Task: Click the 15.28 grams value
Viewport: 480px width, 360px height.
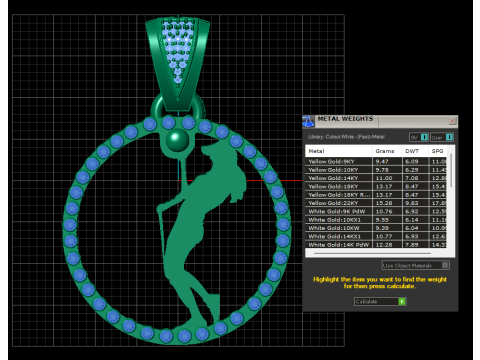Action: pos(384,203)
